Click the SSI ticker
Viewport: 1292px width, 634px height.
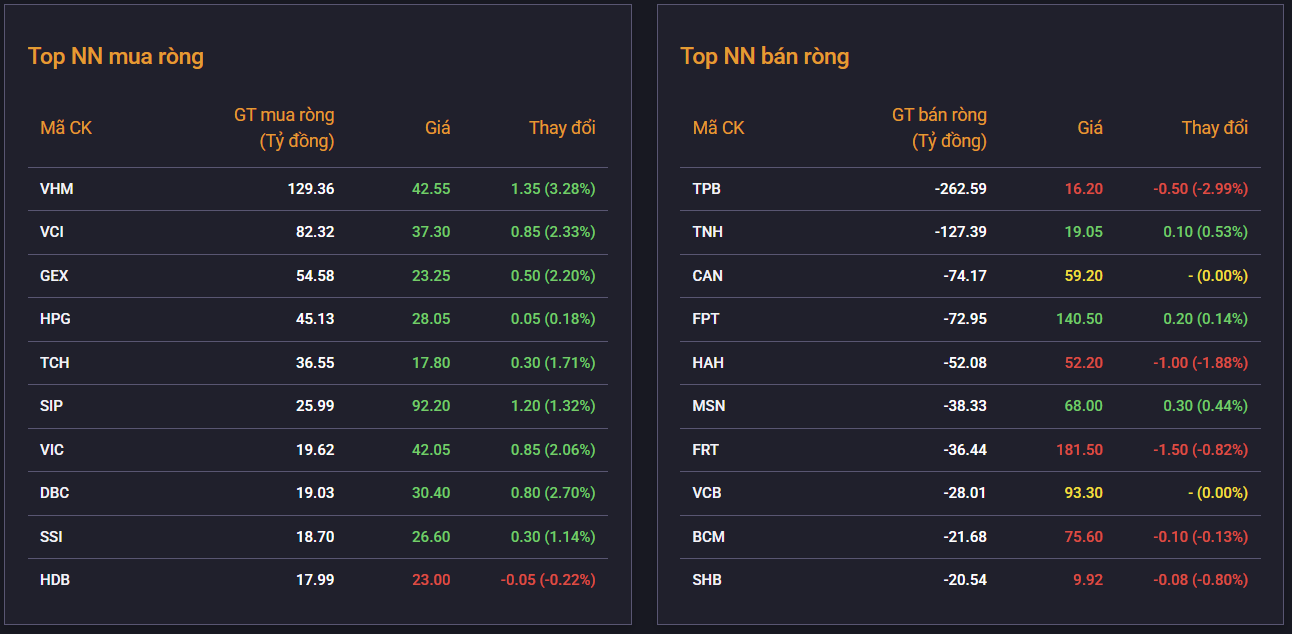tap(51, 537)
